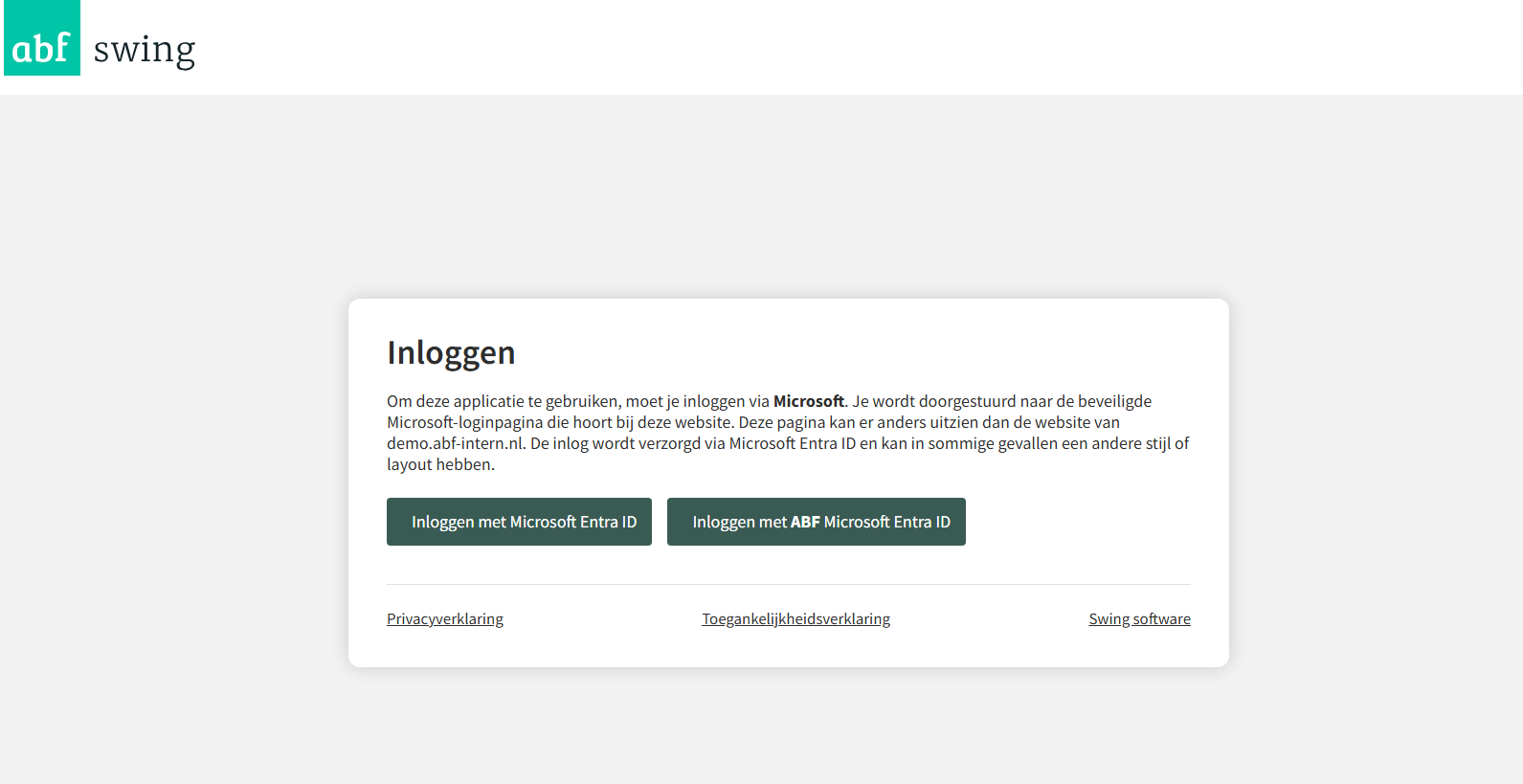Open the Toegankelijkheidsverklaring link
Viewport: 1523px width, 784px height.
point(796,619)
